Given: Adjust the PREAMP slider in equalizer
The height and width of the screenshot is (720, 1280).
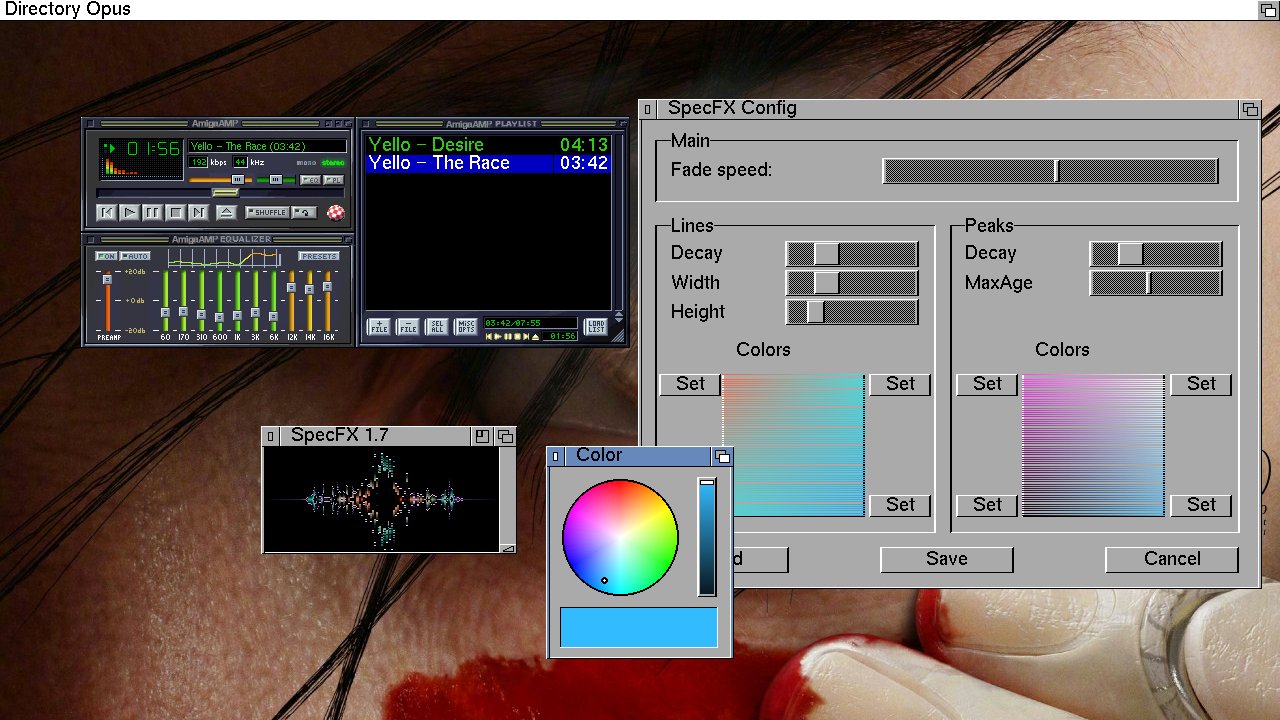Looking at the screenshot, I should [x=107, y=300].
